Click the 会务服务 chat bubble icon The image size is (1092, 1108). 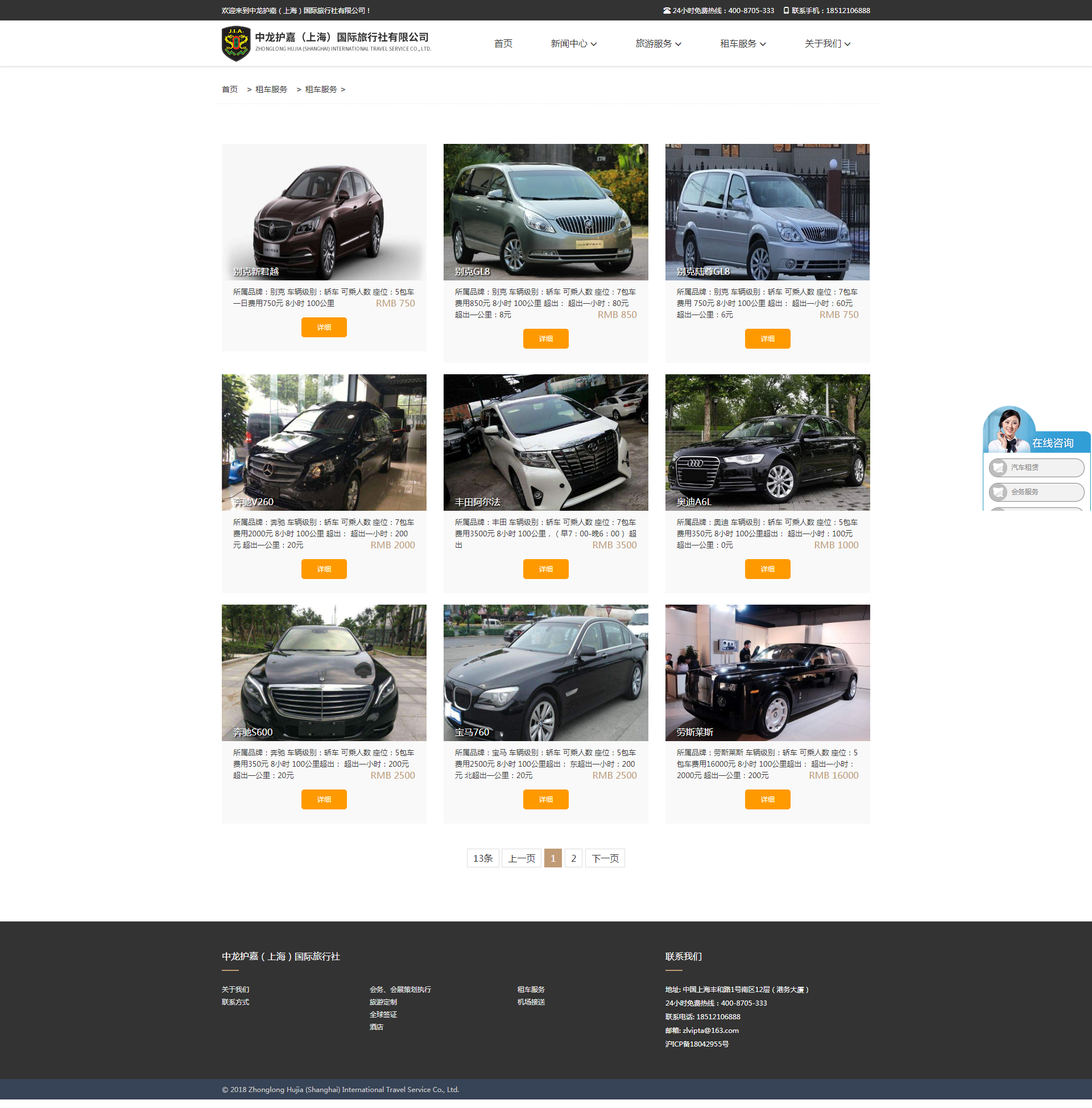click(999, 492)
